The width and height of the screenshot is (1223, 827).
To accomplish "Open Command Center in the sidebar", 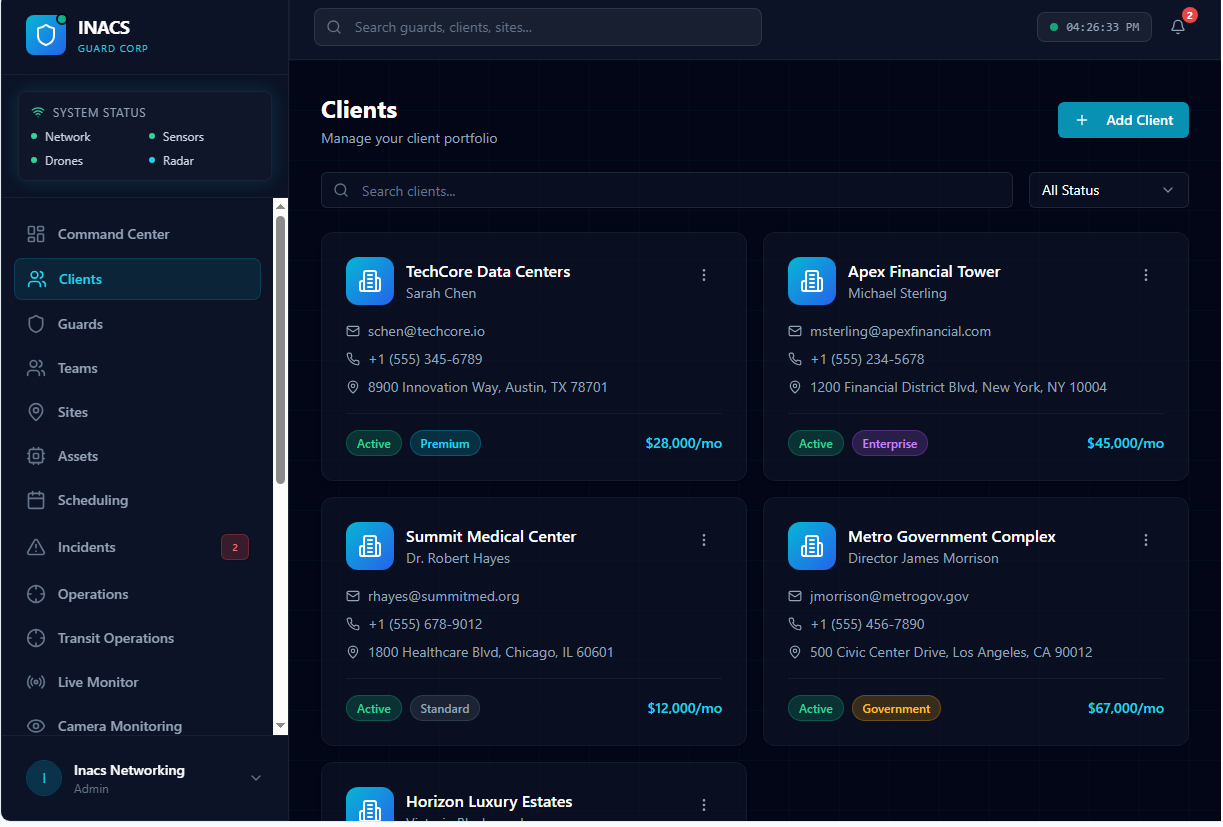I will 137,234.
